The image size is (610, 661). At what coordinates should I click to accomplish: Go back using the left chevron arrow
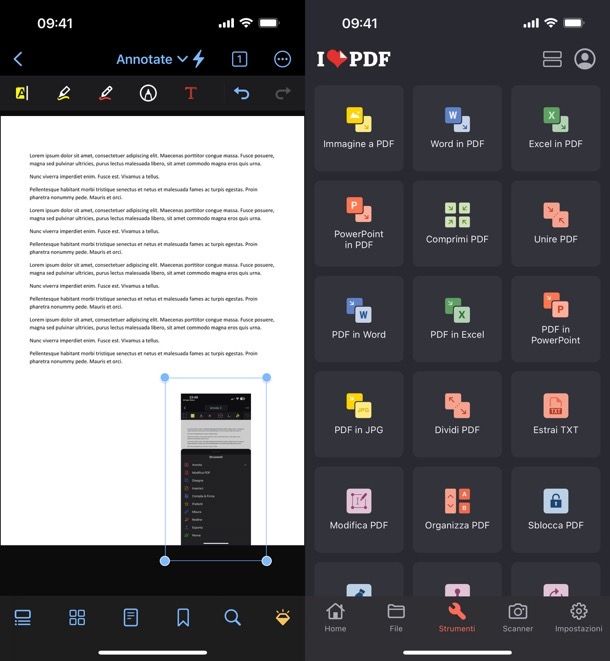point(18,59)
